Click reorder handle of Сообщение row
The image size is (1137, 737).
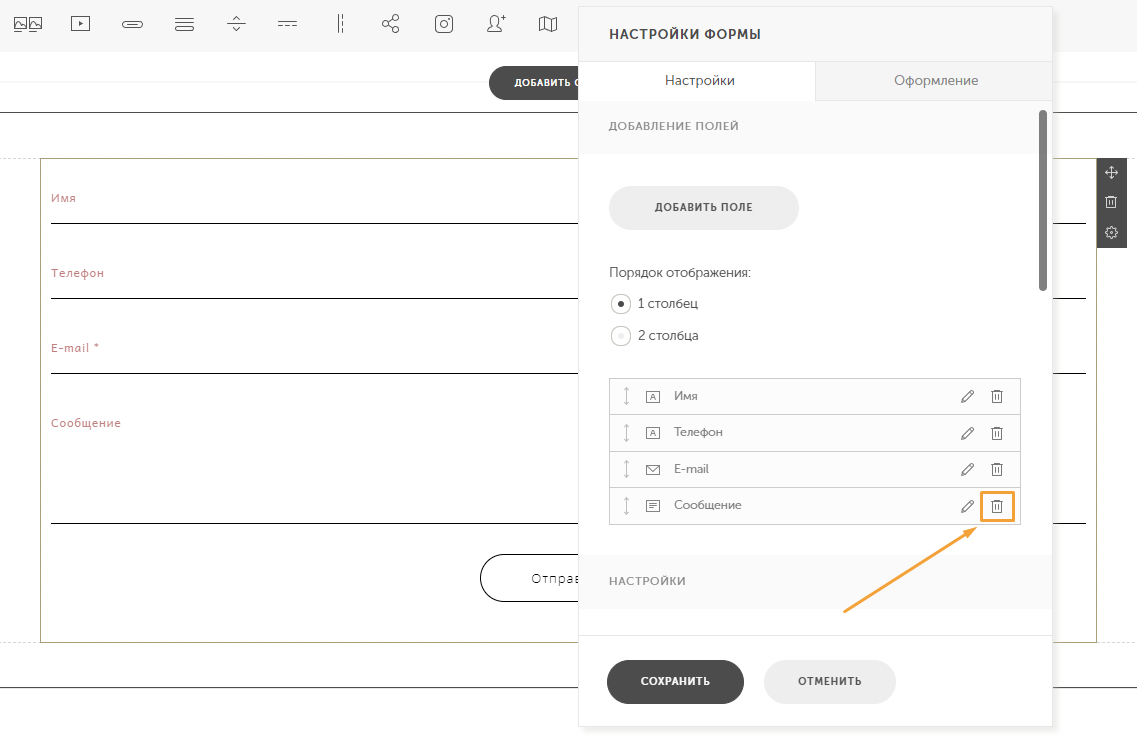[x=627, y=506]
